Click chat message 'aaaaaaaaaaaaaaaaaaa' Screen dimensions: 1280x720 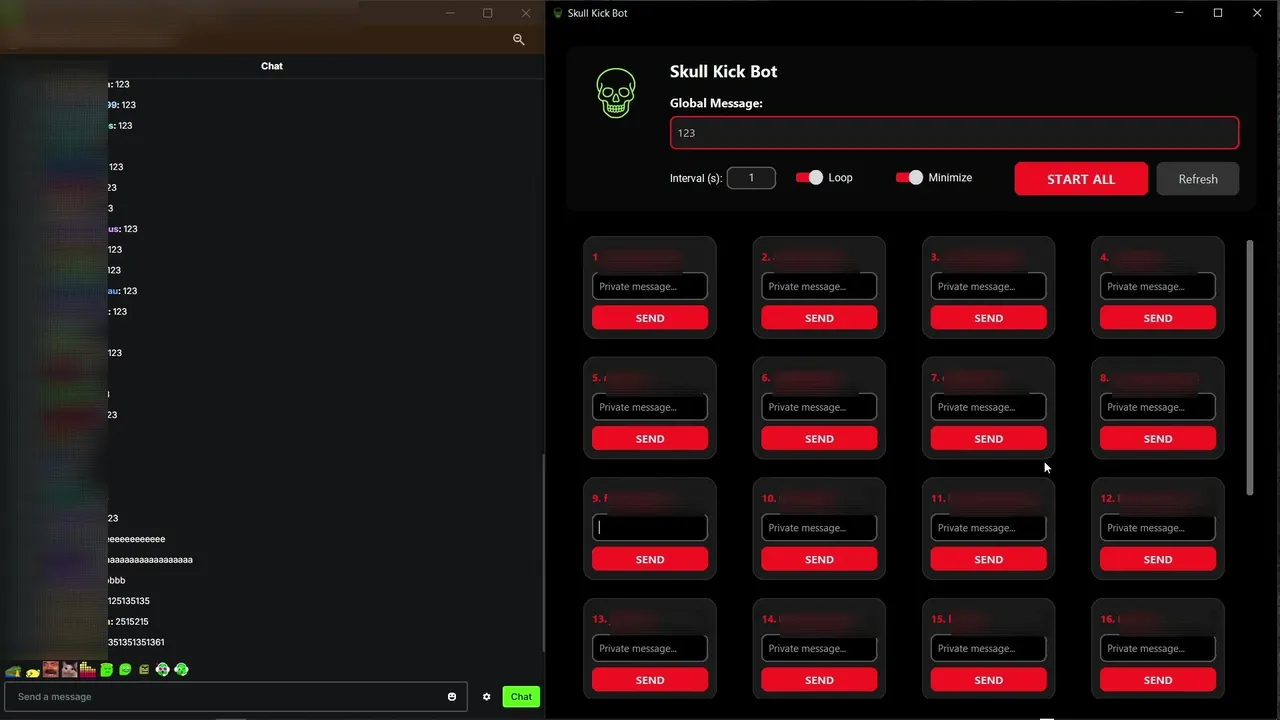[150, 560]
